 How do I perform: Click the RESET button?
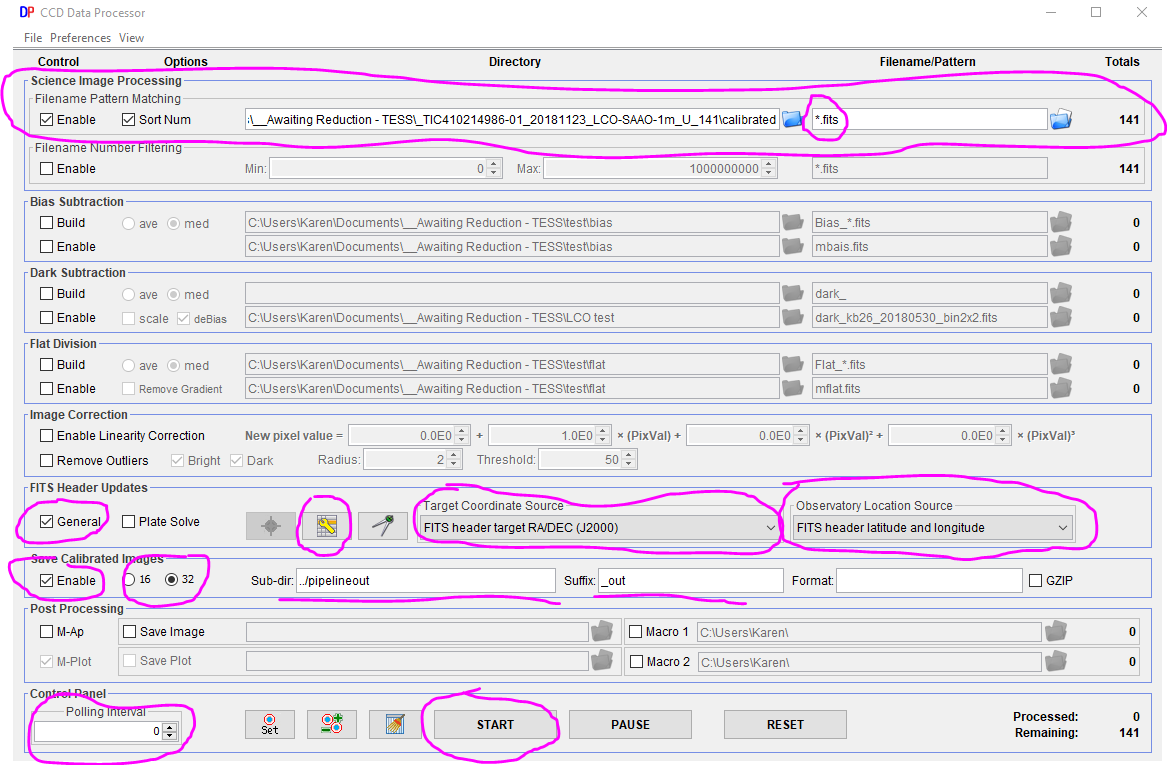pyautogui.click(x=785, y=724)
